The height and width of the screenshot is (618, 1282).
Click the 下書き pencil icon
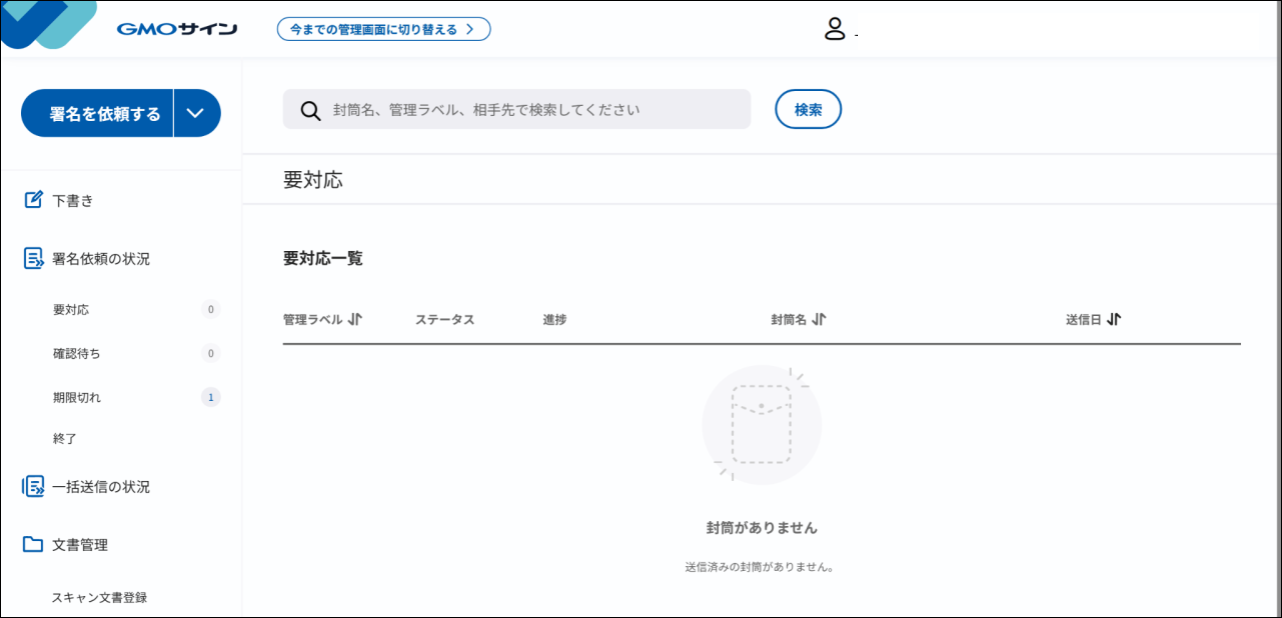[34, 200]
